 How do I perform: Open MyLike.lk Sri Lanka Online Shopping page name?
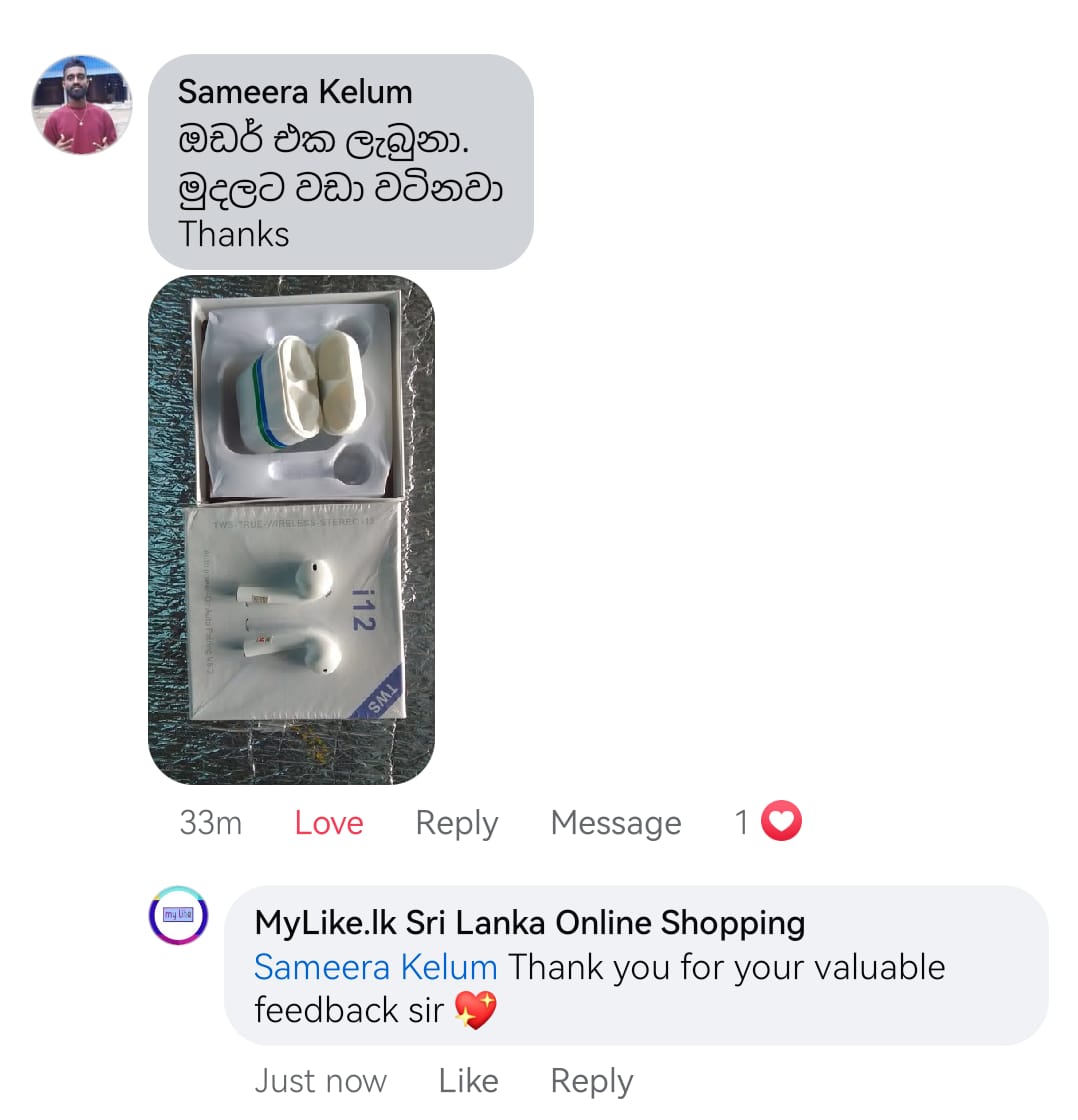[x=530, y=923]
